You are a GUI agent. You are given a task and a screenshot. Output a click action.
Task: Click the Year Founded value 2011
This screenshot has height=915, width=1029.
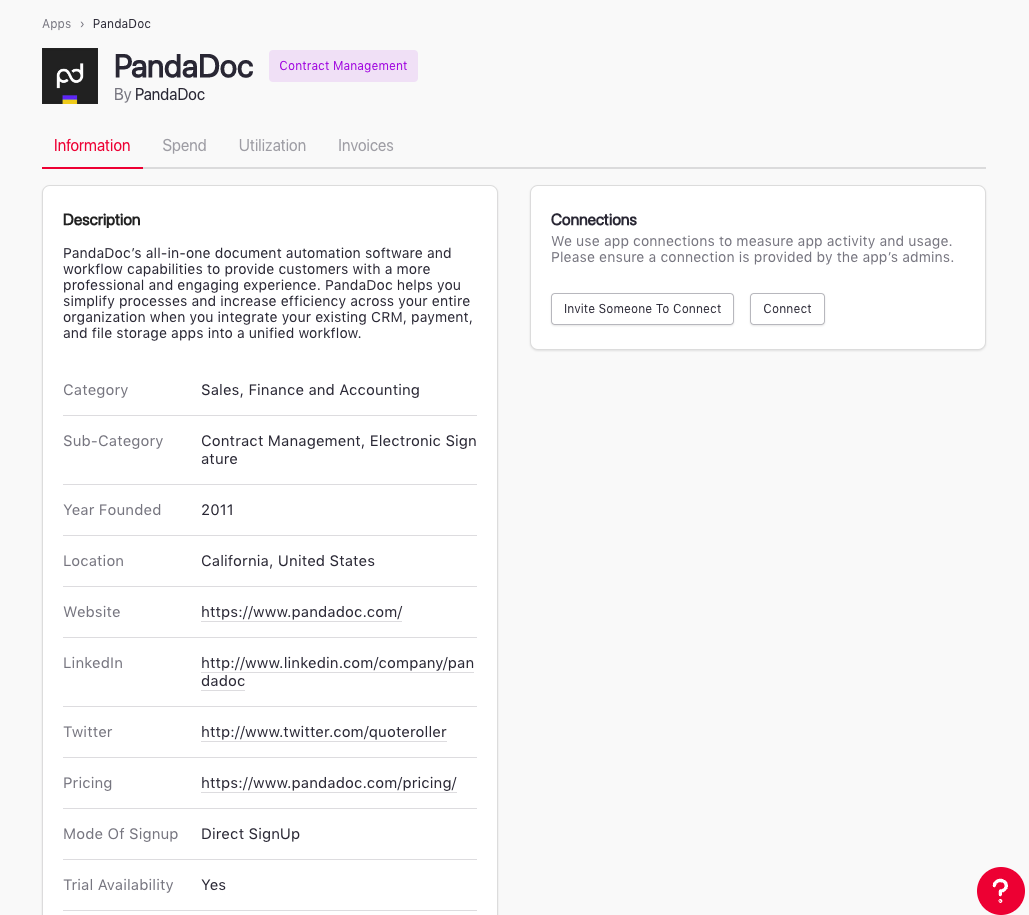click(217, 510)
